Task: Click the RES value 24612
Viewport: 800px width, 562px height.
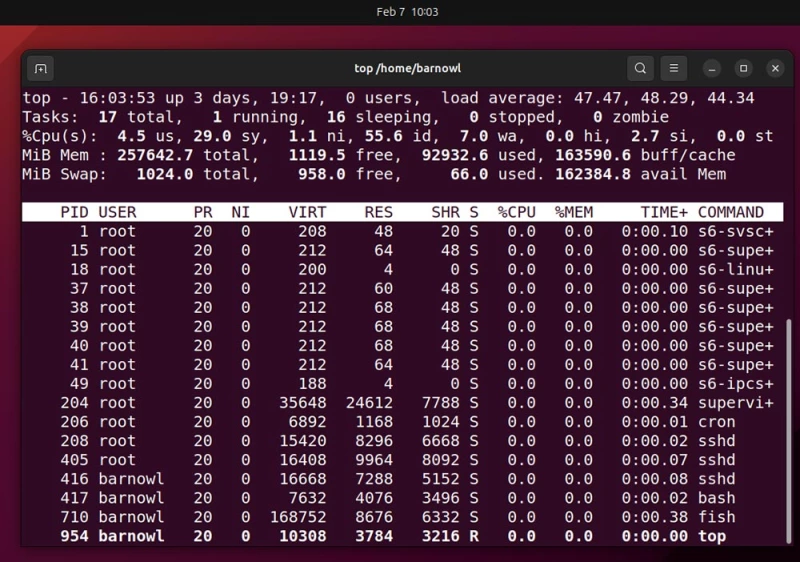Action: click(369, 403)
